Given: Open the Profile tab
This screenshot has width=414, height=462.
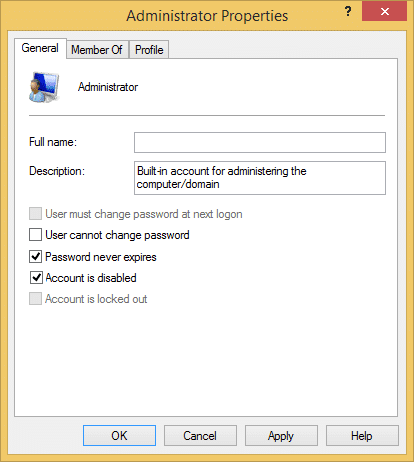Looking at the screenshot, I should point(149,50).
